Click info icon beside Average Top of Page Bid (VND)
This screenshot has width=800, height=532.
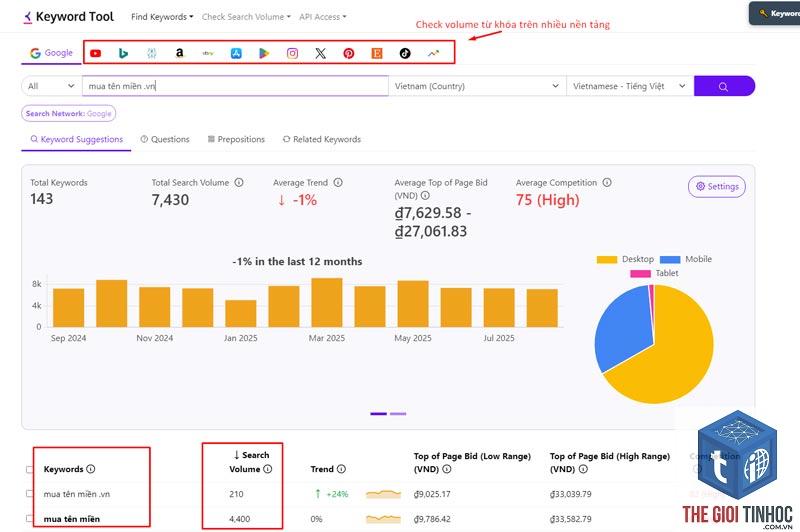pos(425,195)
